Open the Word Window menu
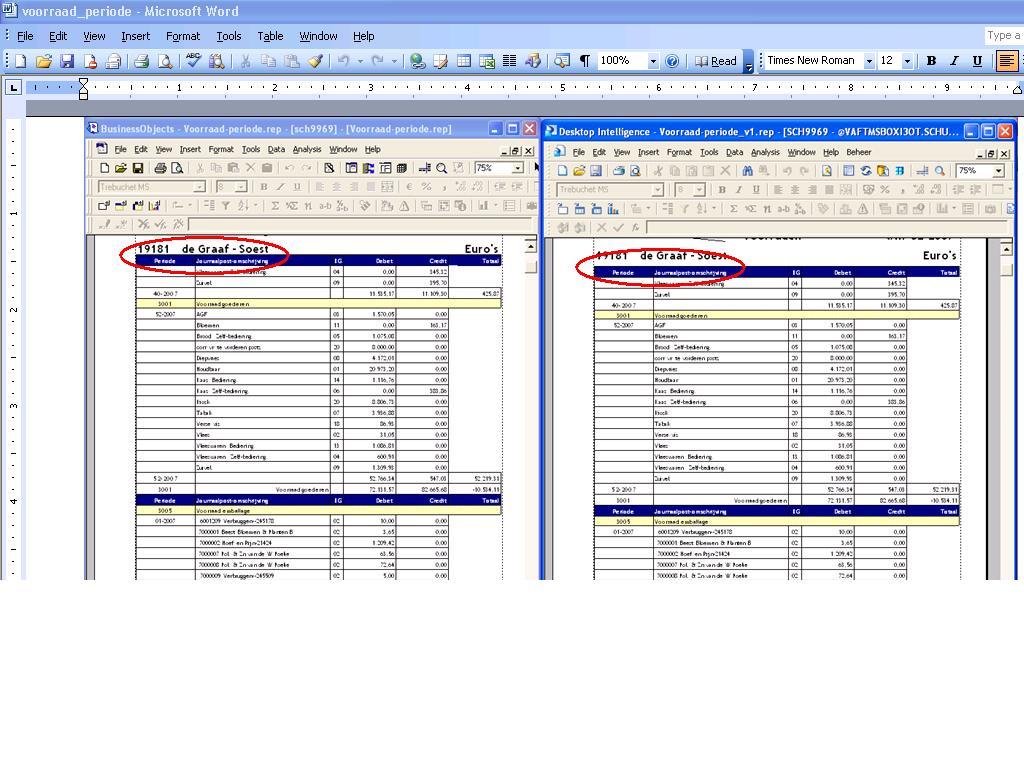This screenshot has width=1024, height=768. 318,36
